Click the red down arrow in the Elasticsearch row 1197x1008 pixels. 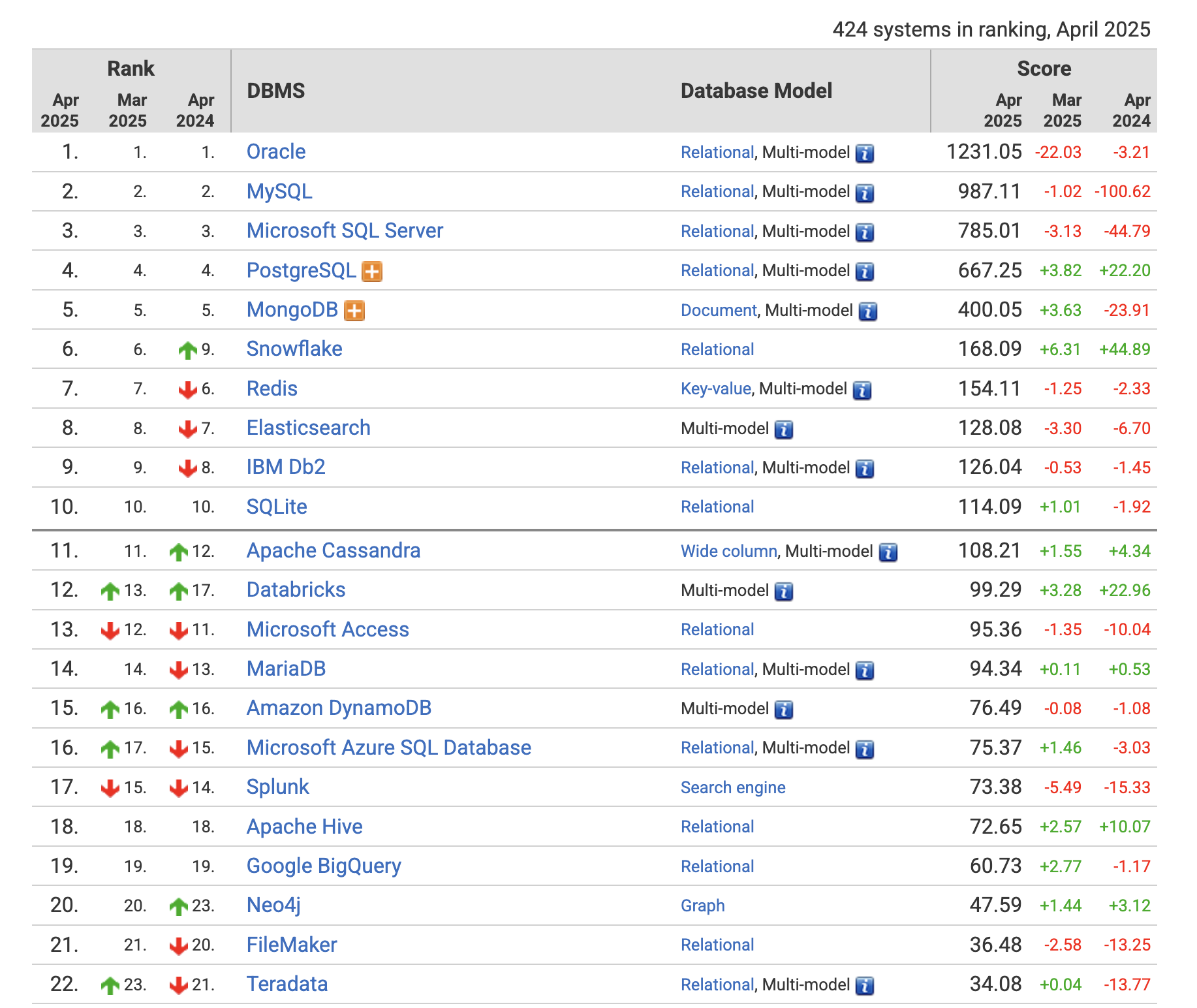pyautogui.click(x=187, y=429)
